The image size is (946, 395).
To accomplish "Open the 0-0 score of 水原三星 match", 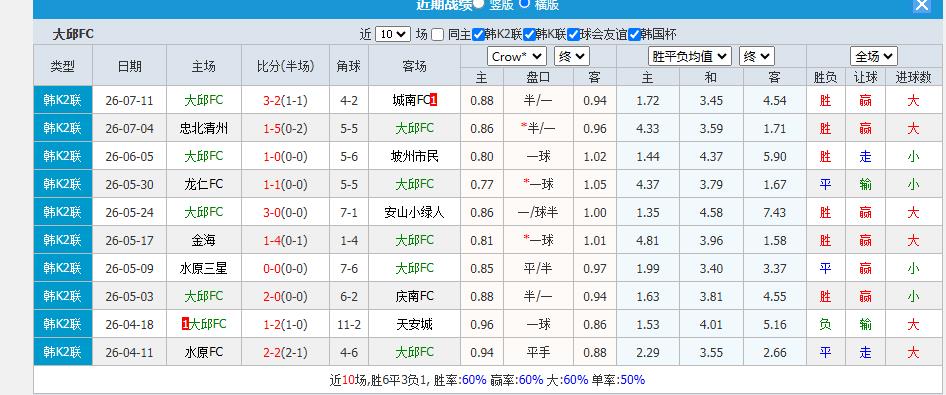I will click(x=273, y=268).
